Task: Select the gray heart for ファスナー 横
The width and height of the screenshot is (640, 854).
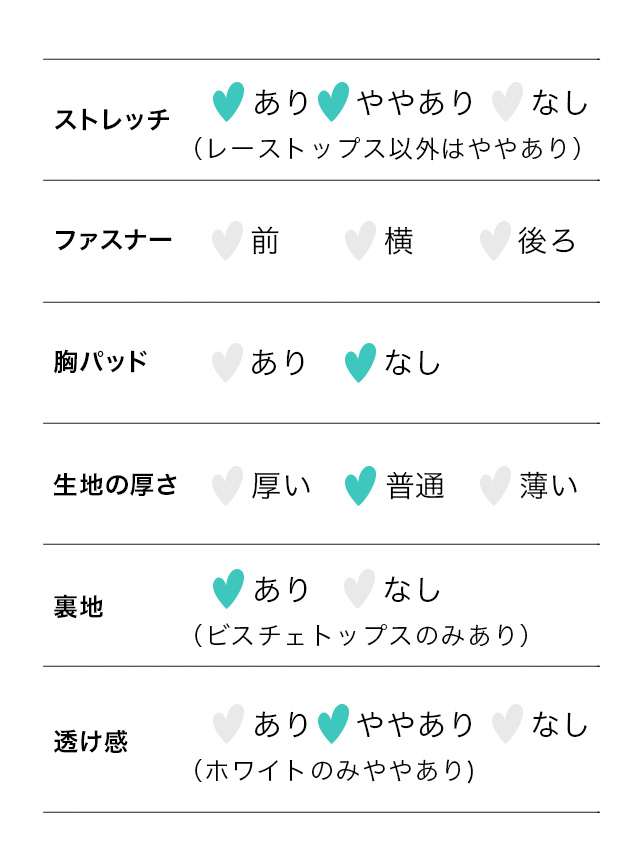Action: [x=360, y=241]
